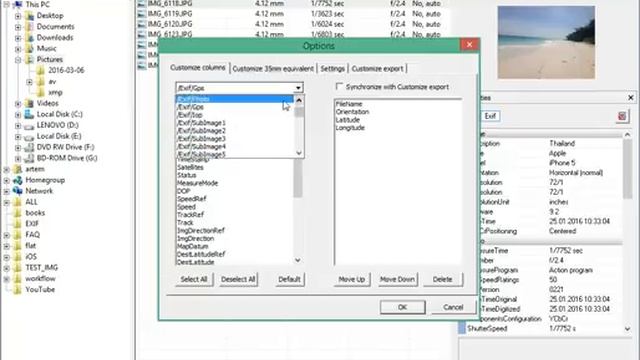This screenshot has height=360, width=640.
Task: Expand the workflow folder node
Action: (7, 279)
